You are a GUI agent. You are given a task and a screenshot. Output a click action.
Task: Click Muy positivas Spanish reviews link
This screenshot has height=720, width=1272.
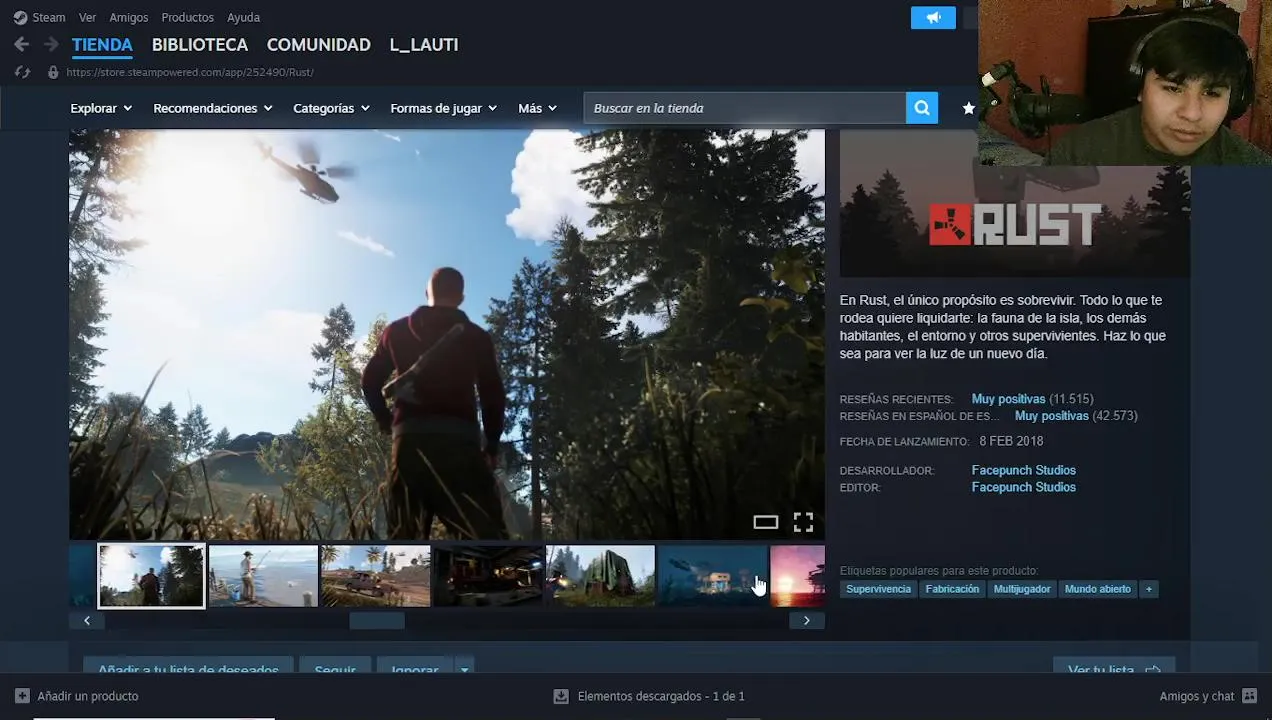pos(1051,416)
